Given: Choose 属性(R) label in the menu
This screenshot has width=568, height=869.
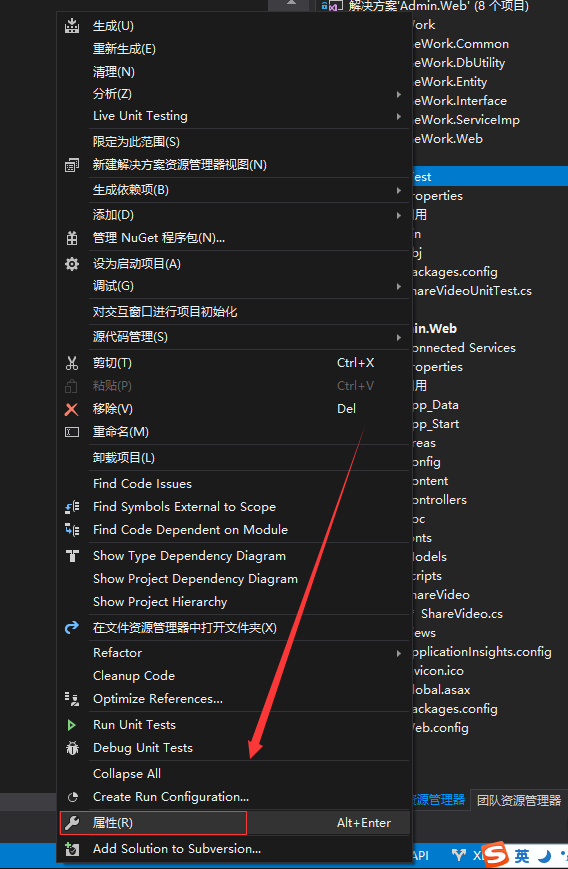Looking at the screenshot, I should point(113,823).
